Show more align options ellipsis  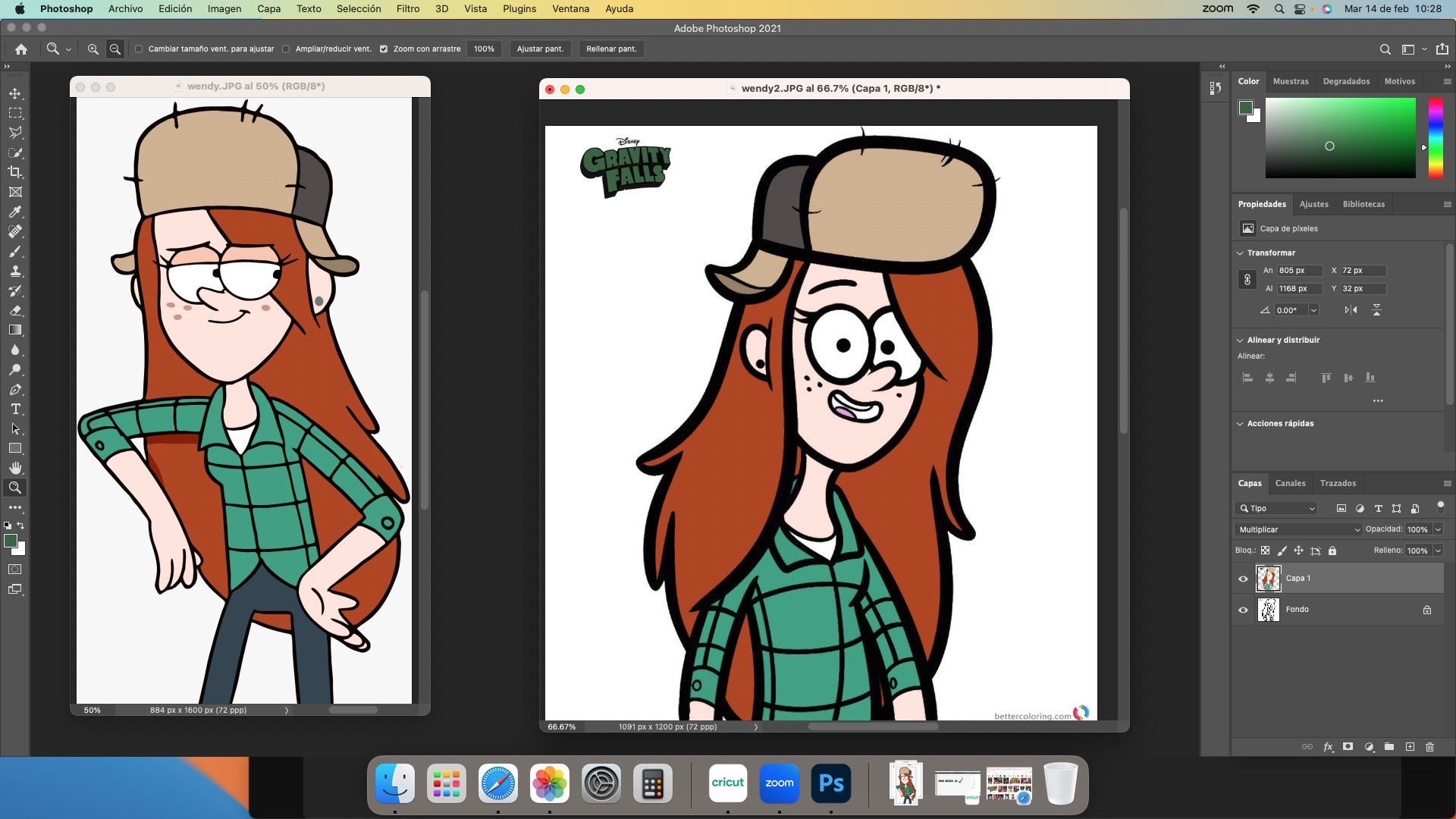[1378, 400]
